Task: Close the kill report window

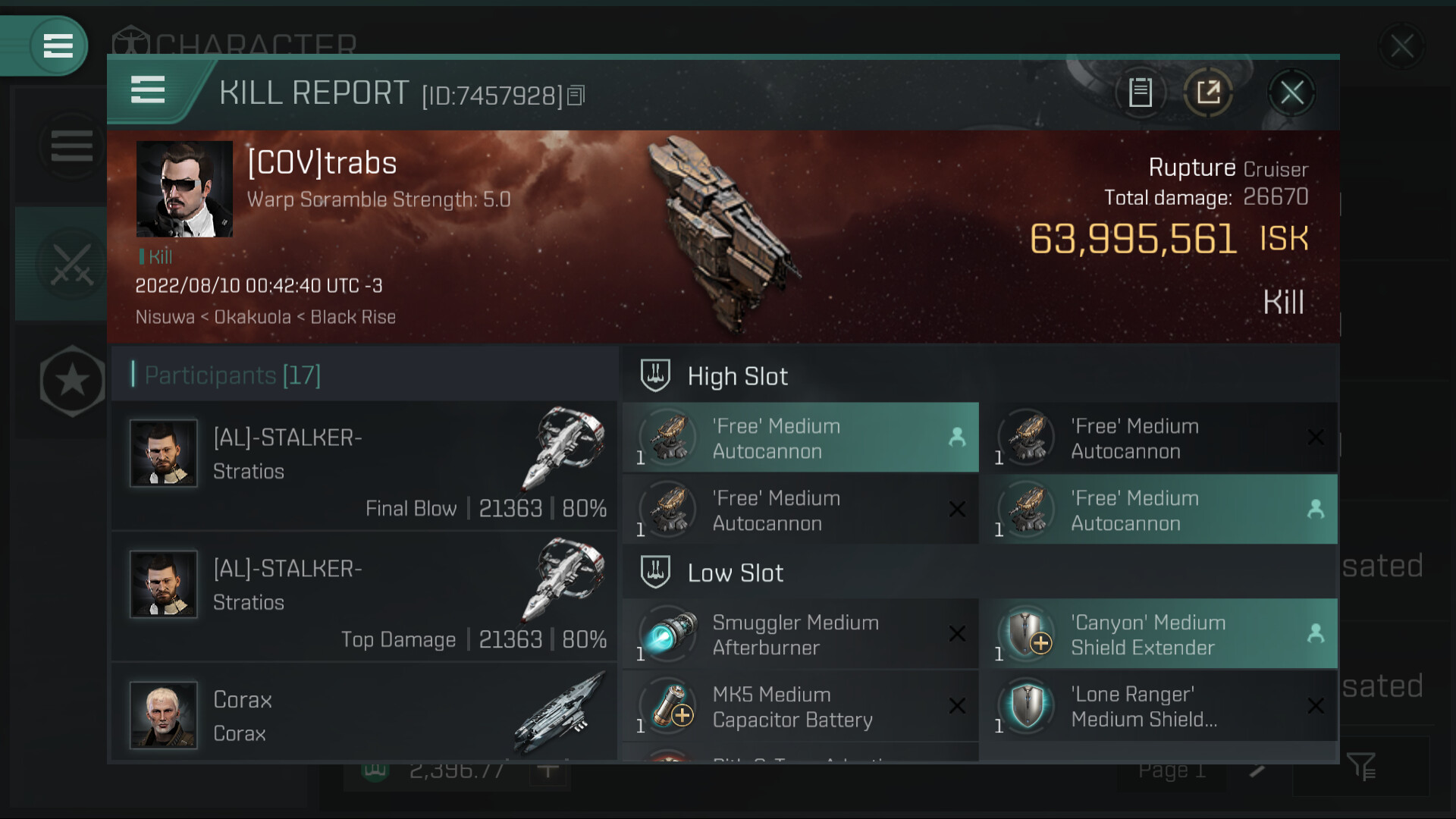Action: tap(1291, 93)
